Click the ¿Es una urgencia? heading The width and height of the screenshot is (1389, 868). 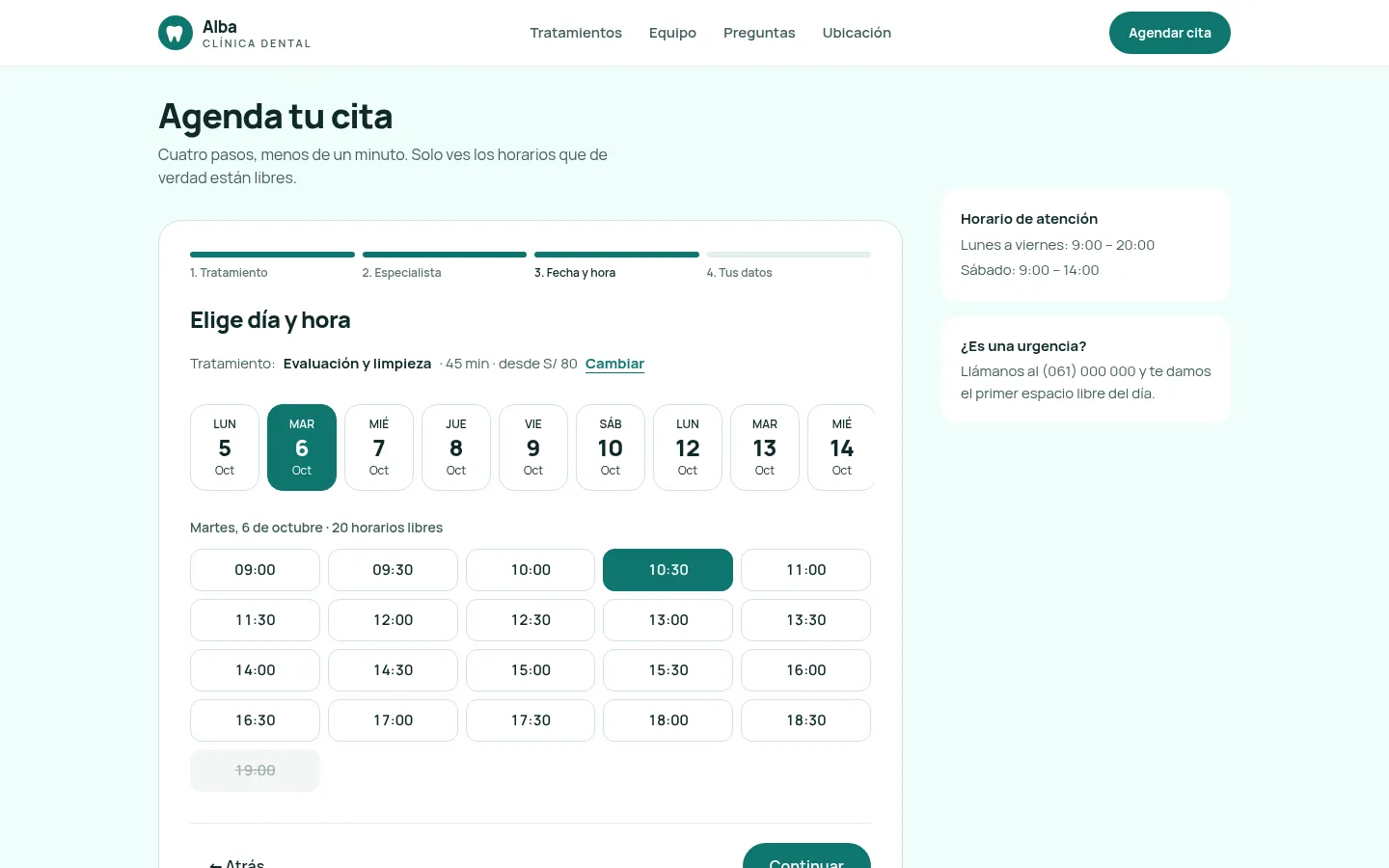pos(1023,346)
